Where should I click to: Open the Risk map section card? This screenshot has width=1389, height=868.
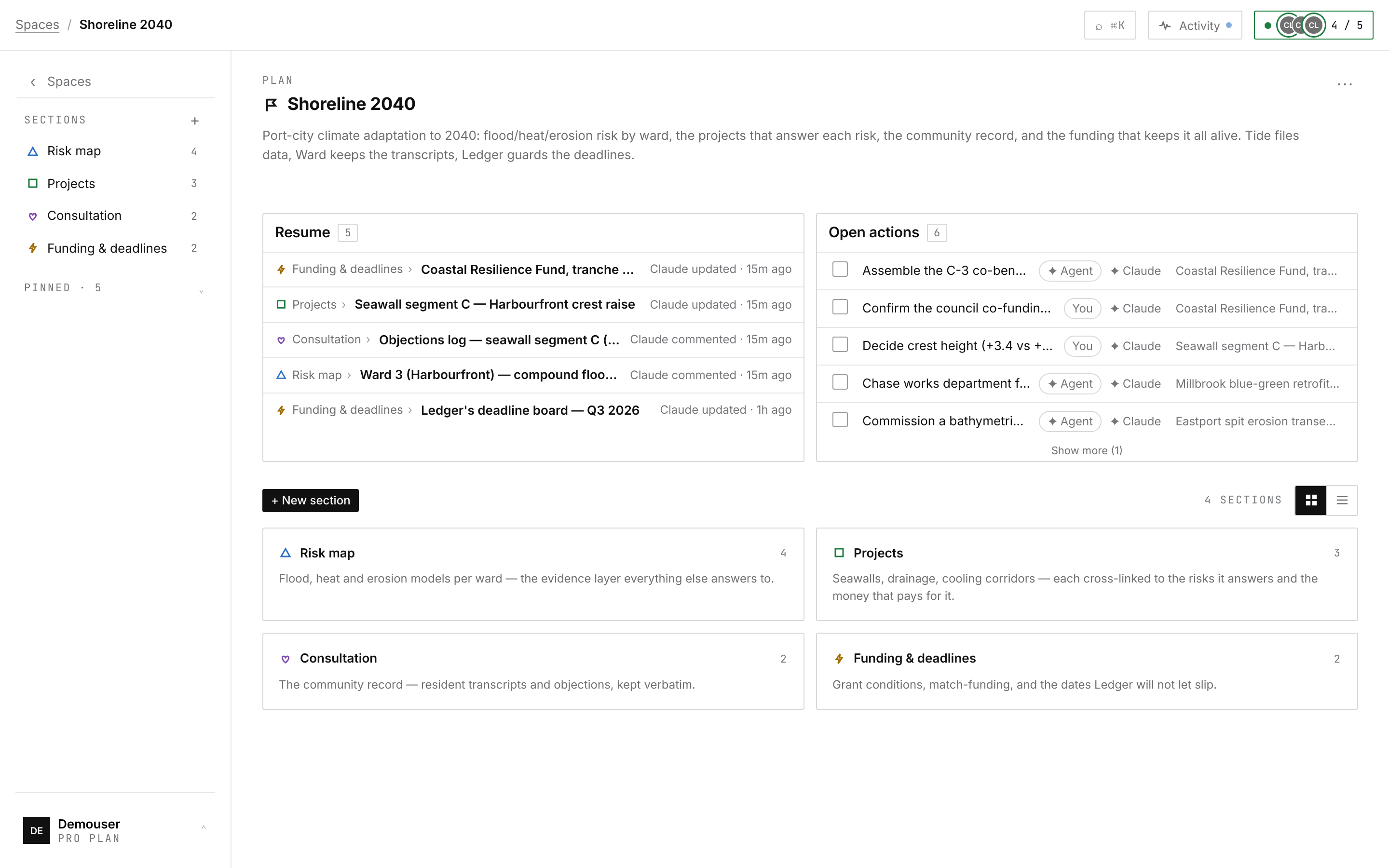(532, 574)
